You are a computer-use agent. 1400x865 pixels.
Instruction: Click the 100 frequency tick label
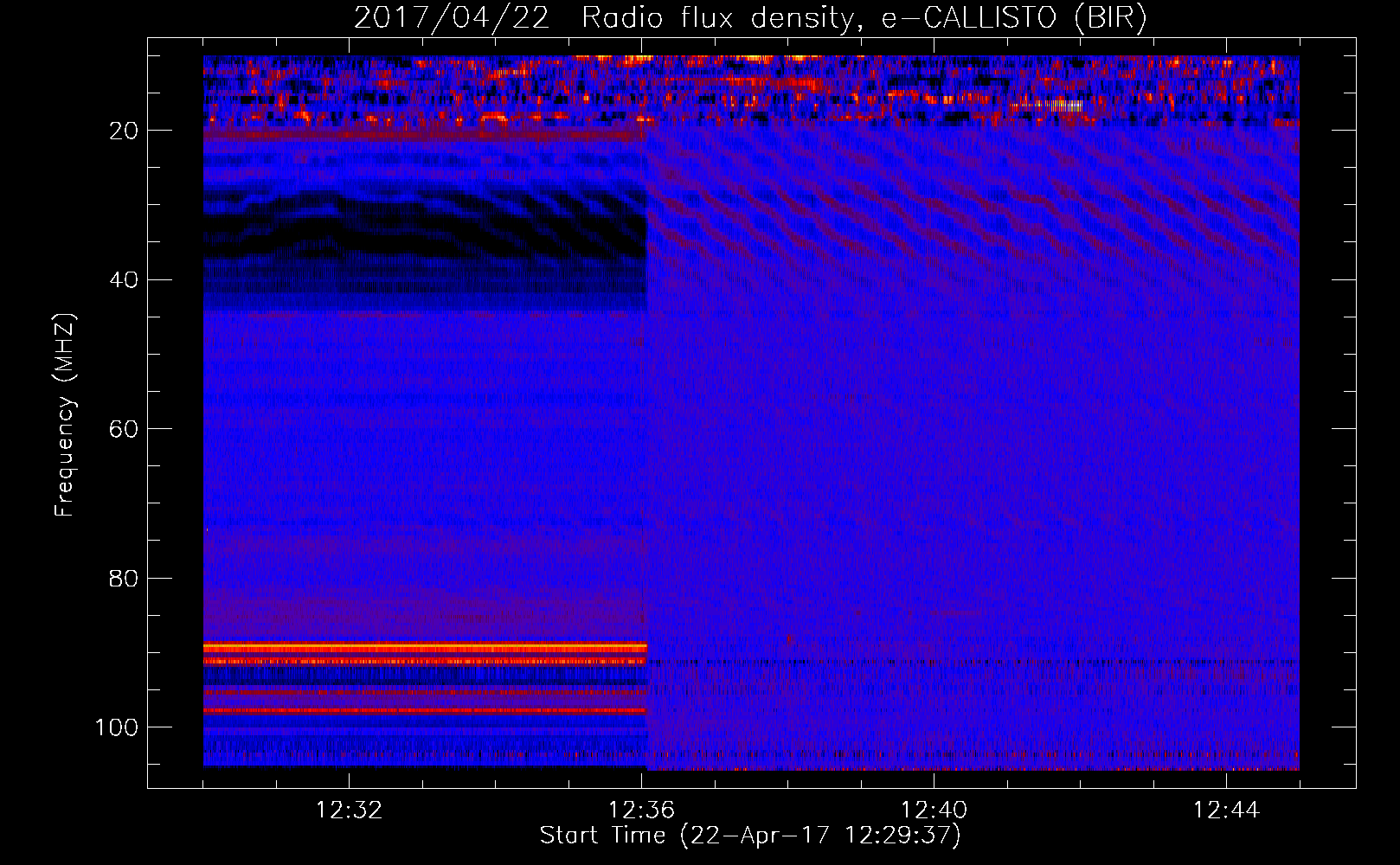pyautogui.click(x=117, y=727)
